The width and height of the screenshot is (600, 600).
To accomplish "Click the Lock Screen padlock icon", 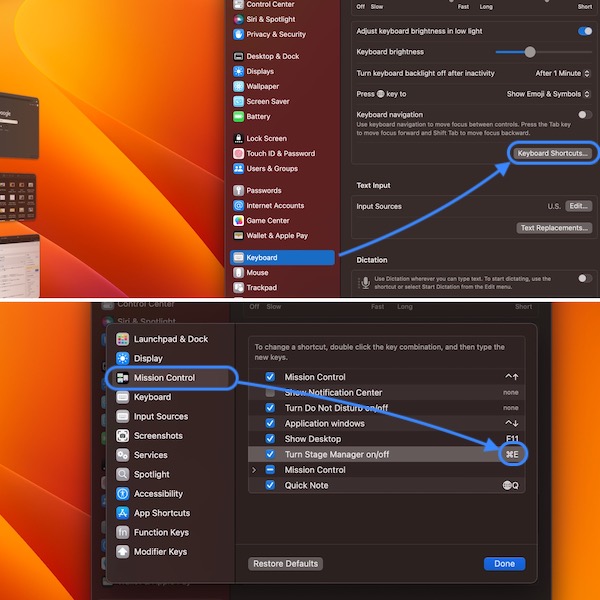I will coord(238,138).
